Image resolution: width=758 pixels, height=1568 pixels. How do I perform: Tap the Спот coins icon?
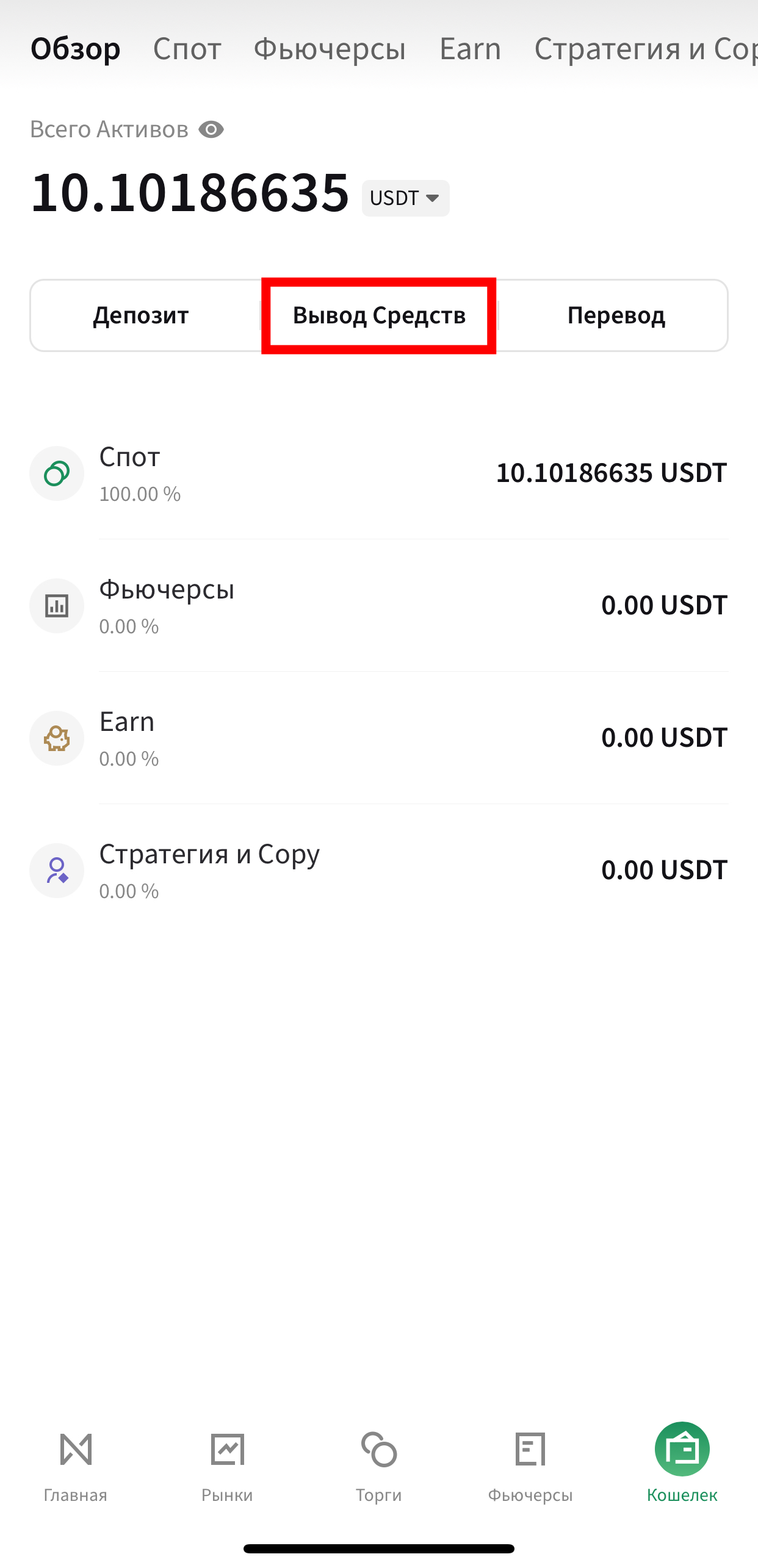57,473
